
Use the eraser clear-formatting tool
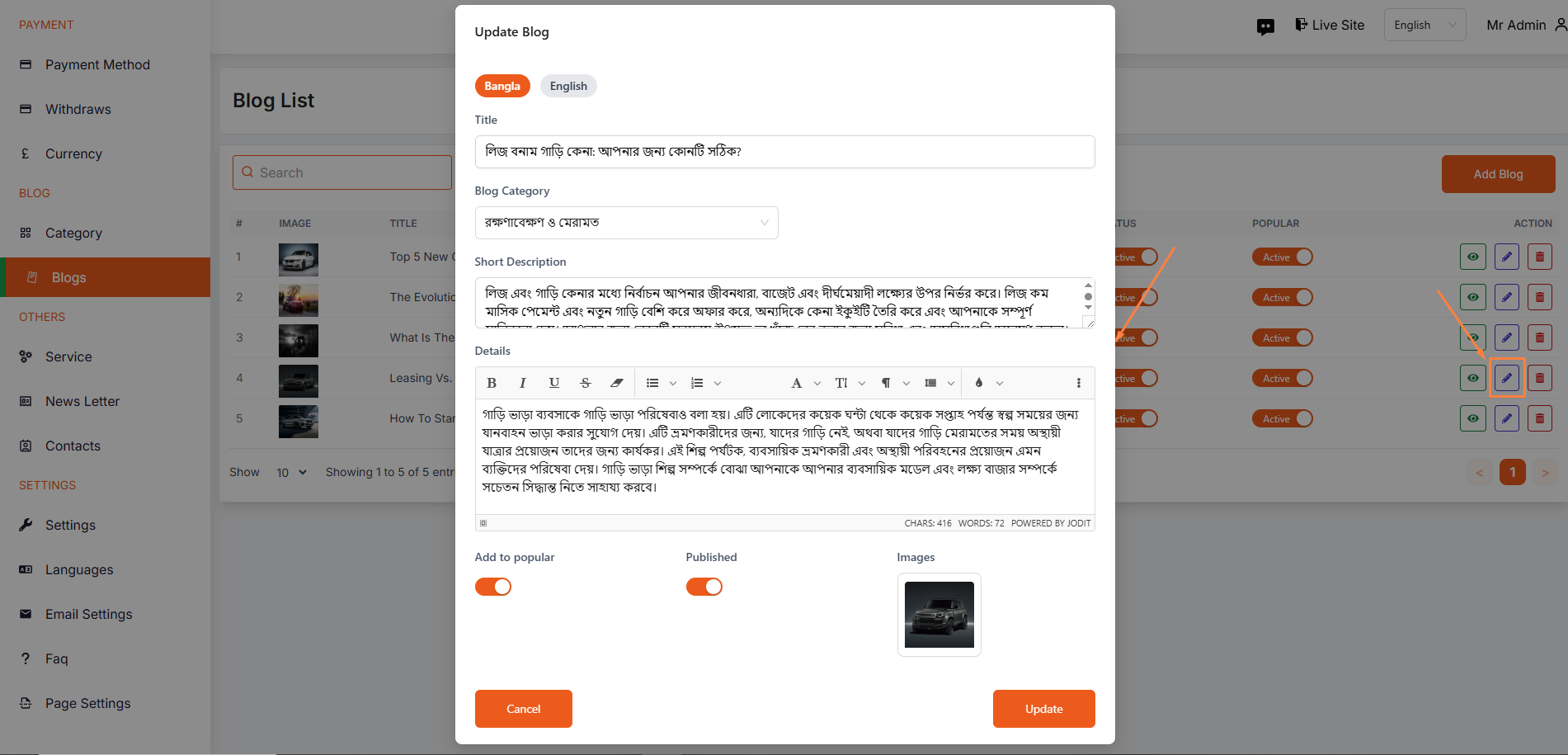pos(616,383)
